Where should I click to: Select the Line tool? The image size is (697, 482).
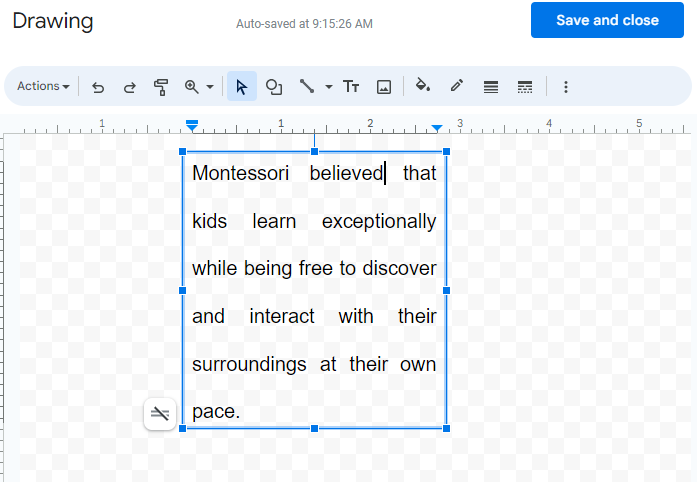(x=307, y=86)
